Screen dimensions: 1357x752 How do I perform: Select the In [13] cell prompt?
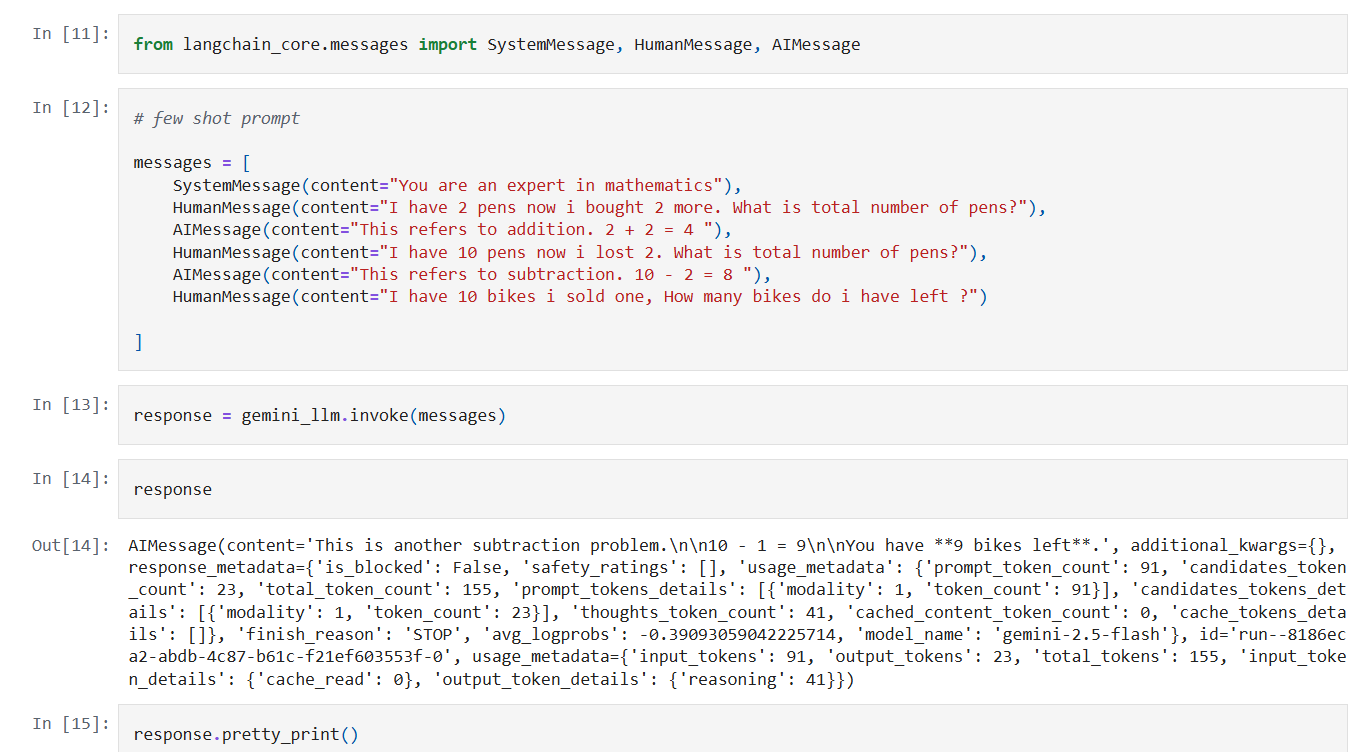70,405
